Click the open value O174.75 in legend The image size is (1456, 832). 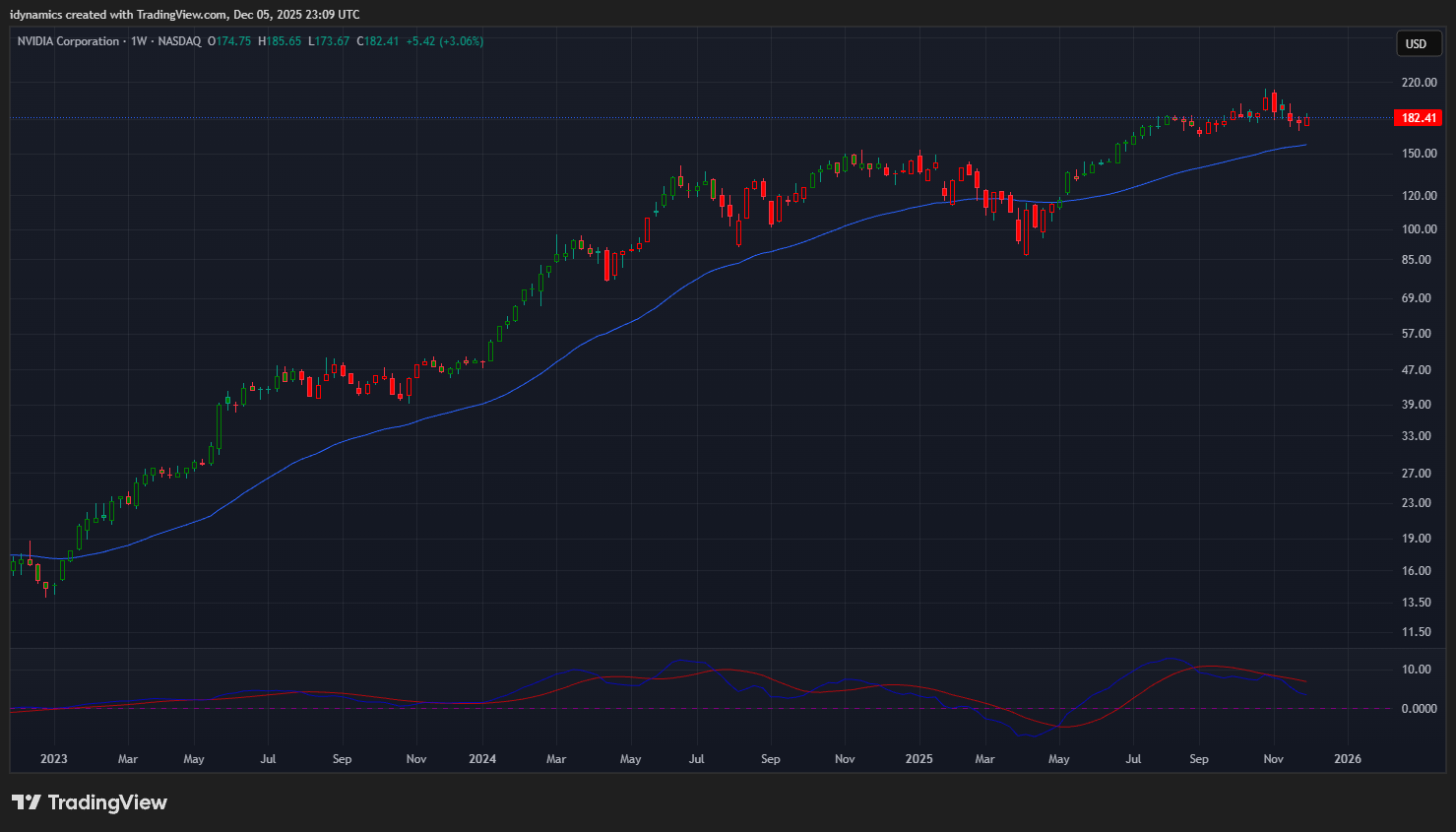[x=229, y=41]
